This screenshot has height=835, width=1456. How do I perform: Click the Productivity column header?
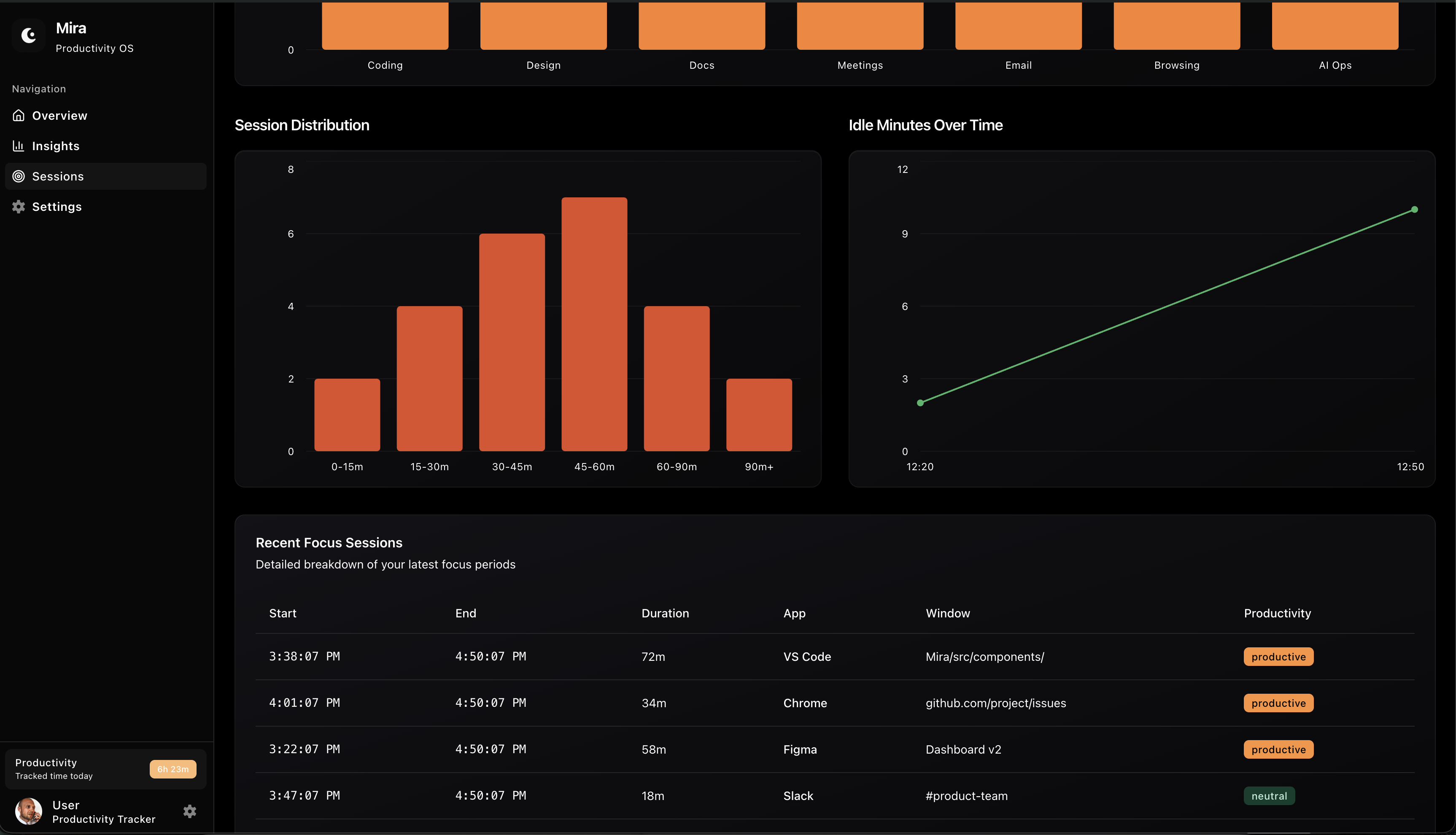point(1276,613)
